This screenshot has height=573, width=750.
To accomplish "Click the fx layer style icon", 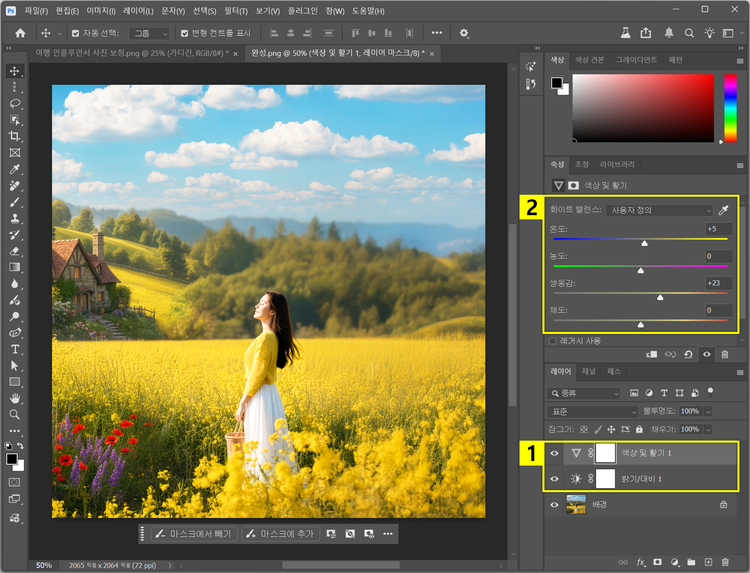I will coord(641,562).
